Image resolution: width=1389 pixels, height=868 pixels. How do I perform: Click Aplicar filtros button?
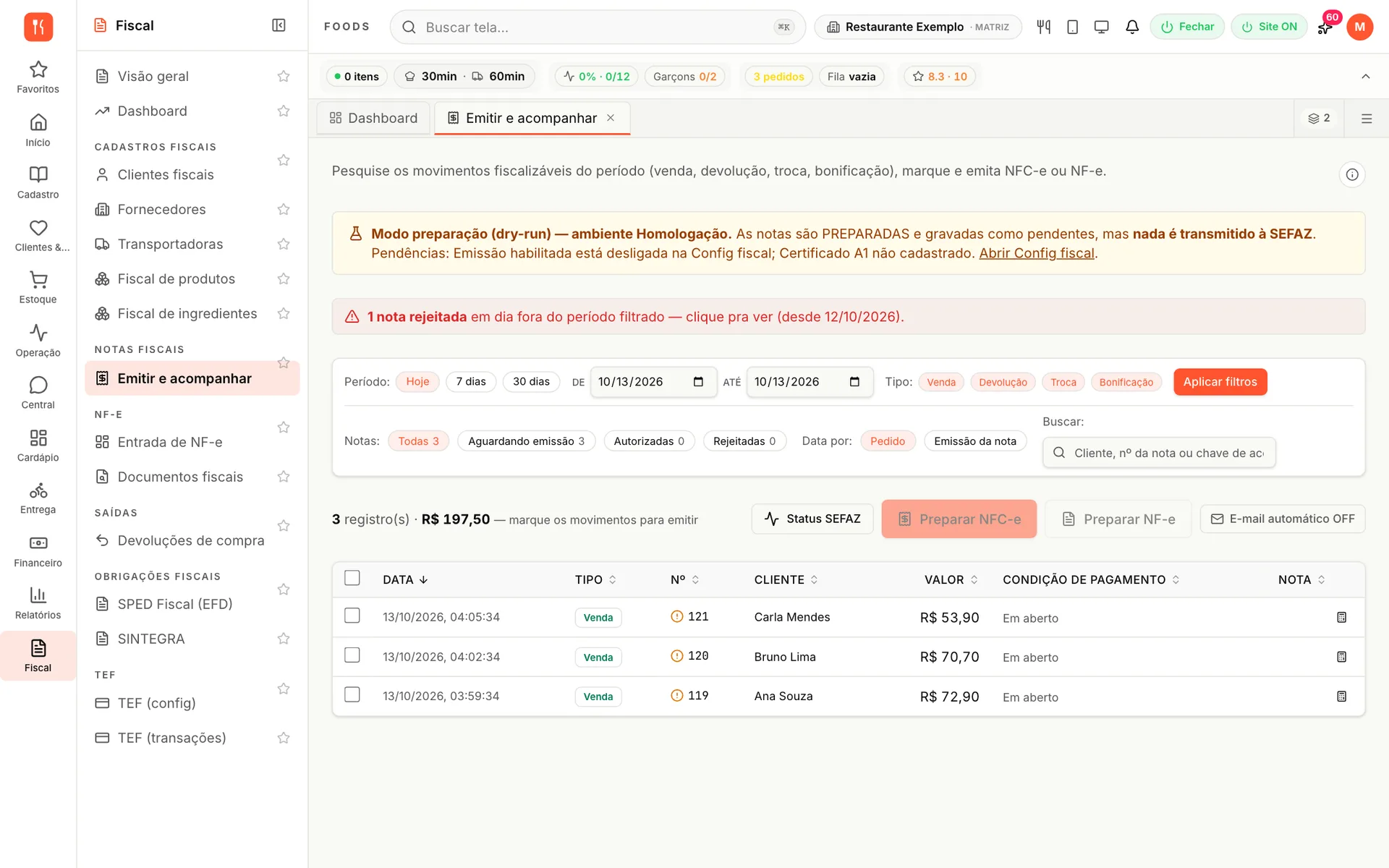pos(1220,381)
